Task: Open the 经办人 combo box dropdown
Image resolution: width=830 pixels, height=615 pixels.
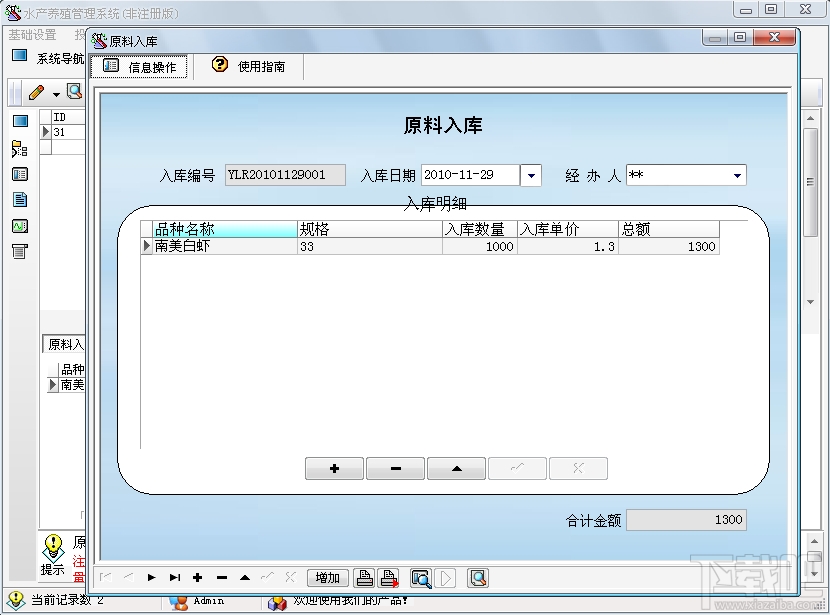Action: click(739, 174)
